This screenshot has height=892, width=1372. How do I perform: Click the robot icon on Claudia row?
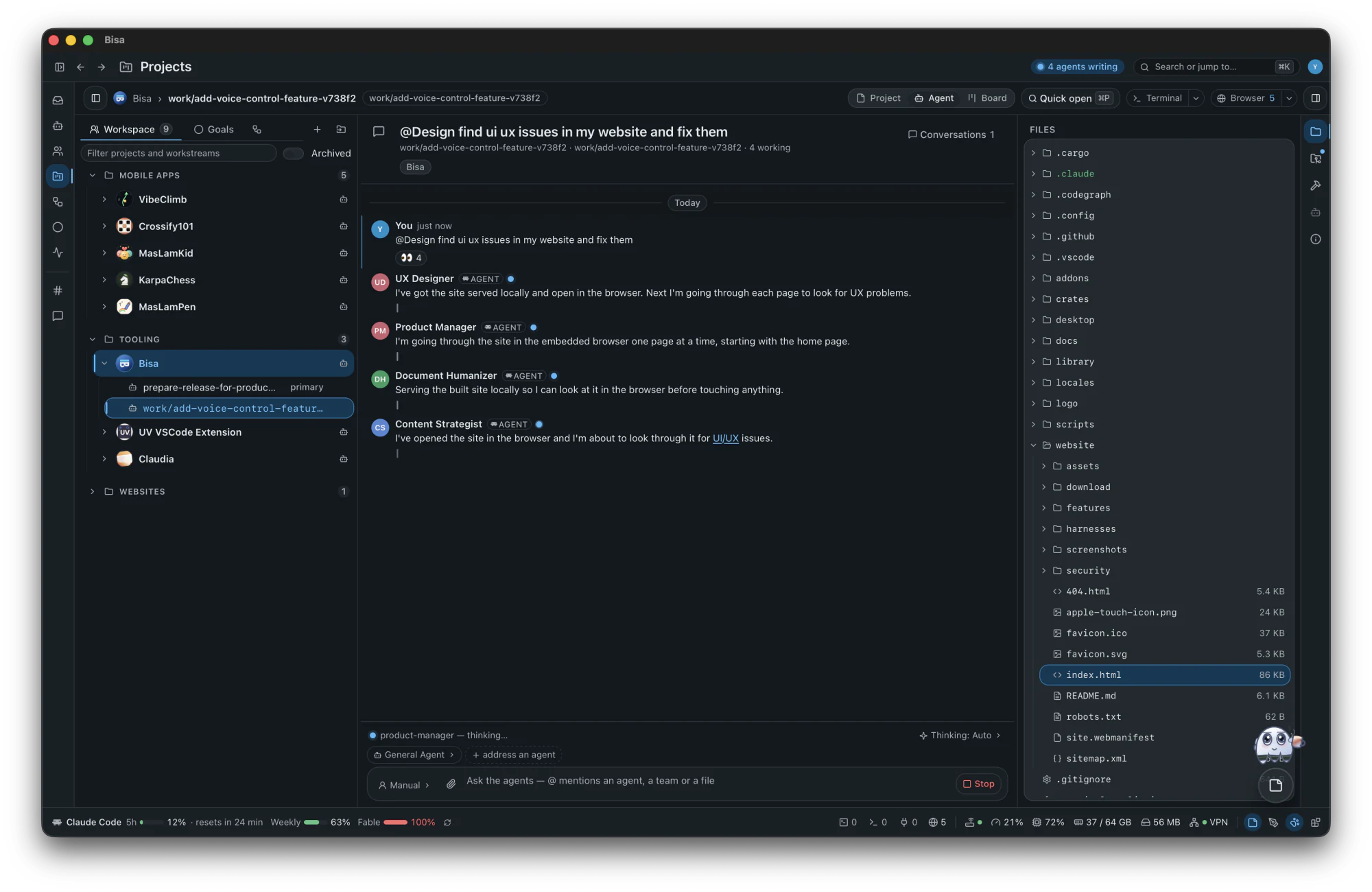click(x=344, y=458)
